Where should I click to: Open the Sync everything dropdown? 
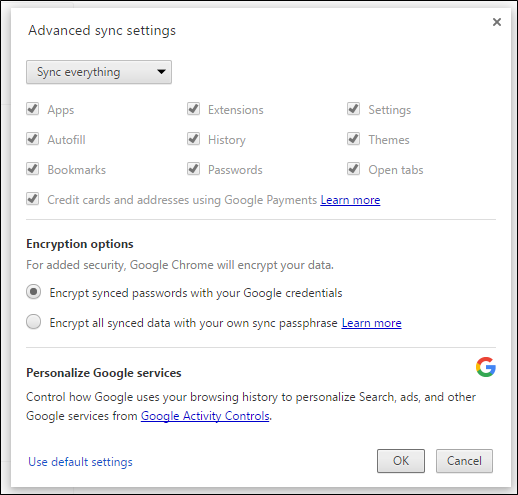[x=99, y=72]
